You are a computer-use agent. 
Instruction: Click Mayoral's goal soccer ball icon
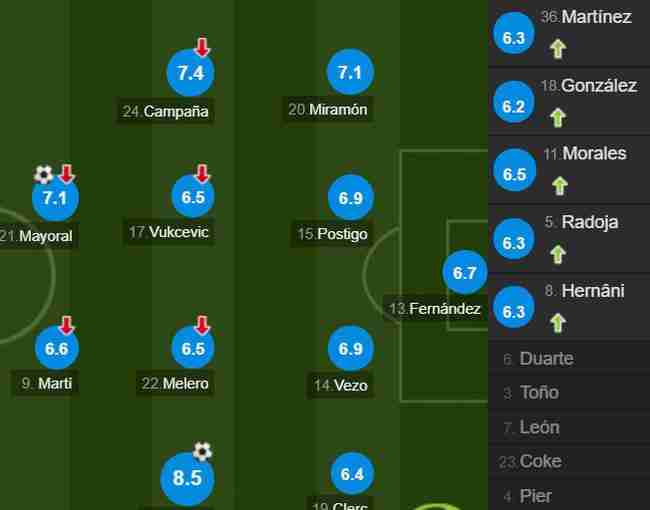tap(44, 174)
